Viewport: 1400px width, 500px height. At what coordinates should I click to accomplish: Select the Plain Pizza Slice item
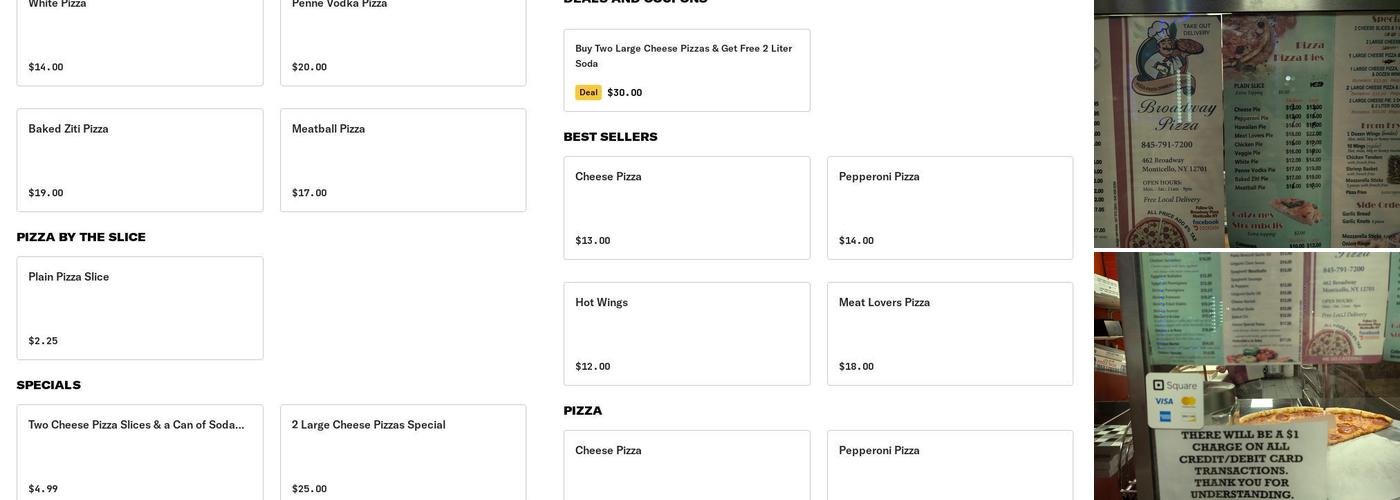coord(140,308)
